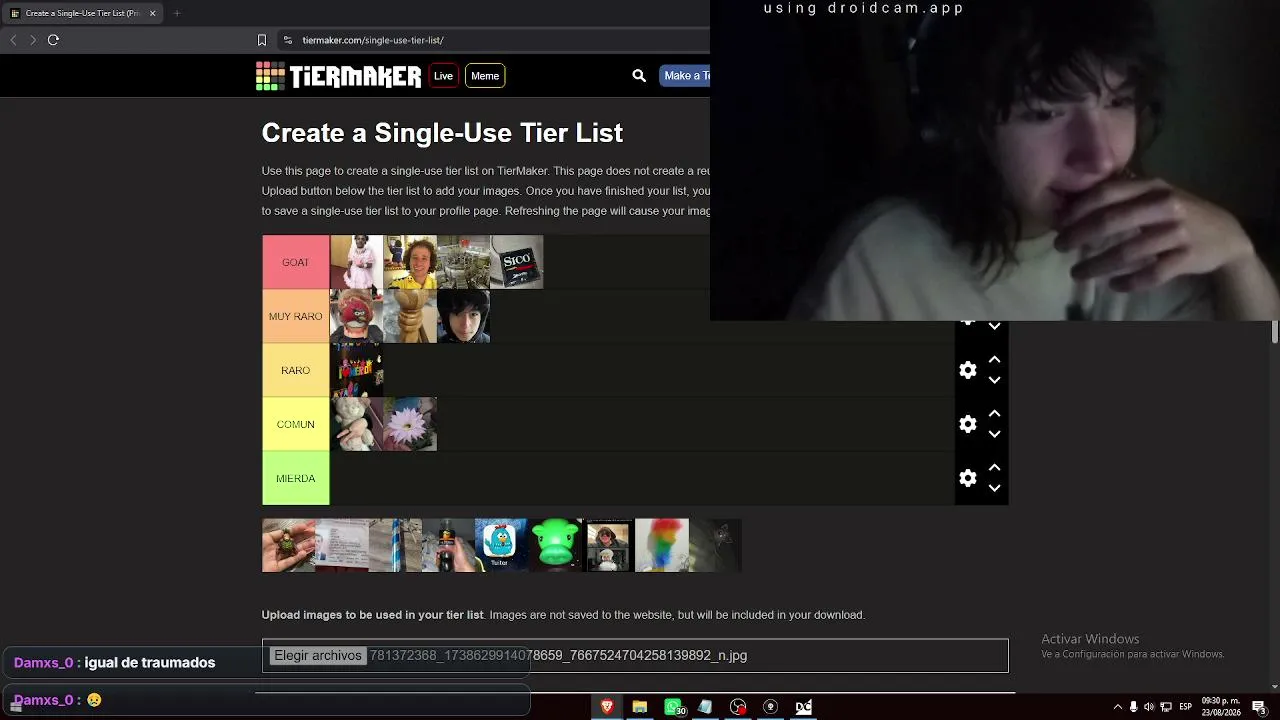The height and width of the screenshot is (720, 1280).
Task: Click the round taskbar icon right of OBS
Action: 770,707
